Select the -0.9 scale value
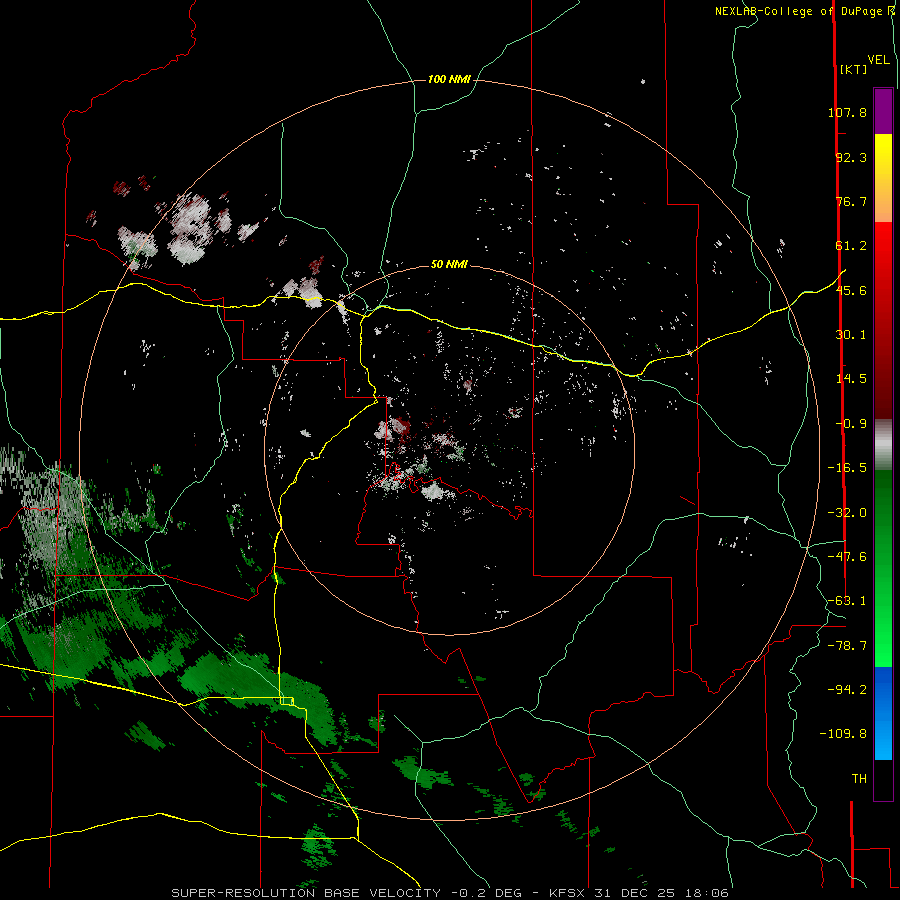 [x=851, y=424]
